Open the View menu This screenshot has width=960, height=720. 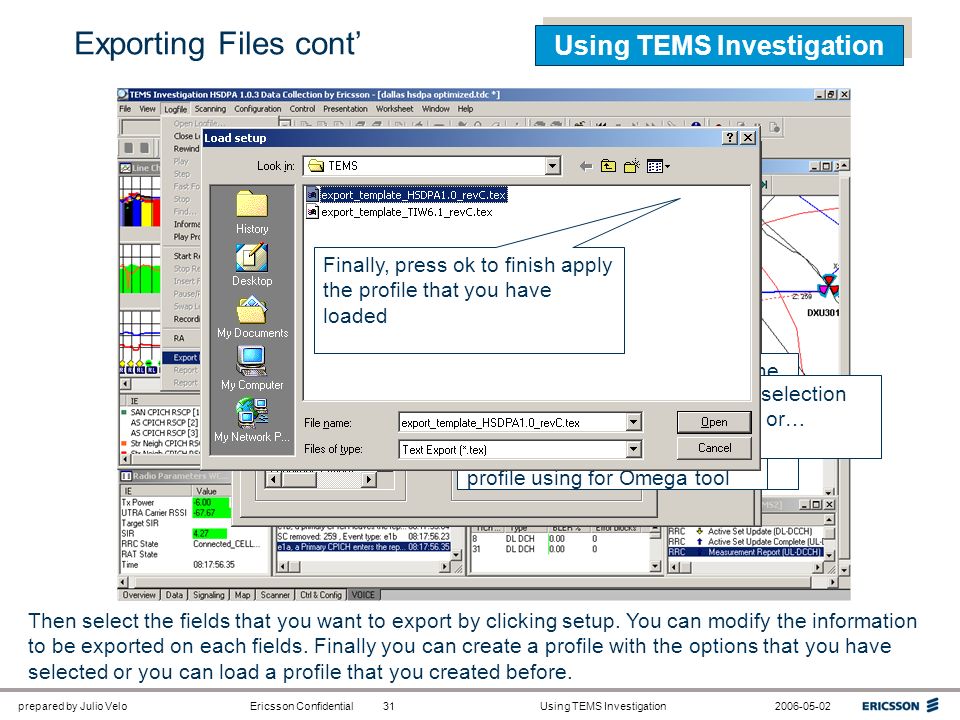[x=147, y=109]
